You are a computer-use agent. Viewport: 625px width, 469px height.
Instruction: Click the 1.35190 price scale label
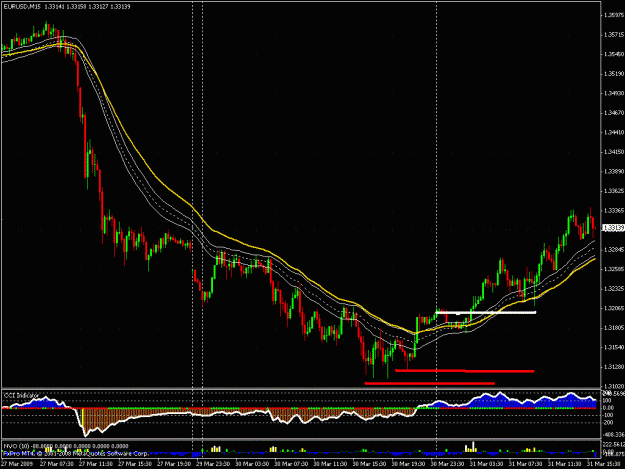[614, 74]
